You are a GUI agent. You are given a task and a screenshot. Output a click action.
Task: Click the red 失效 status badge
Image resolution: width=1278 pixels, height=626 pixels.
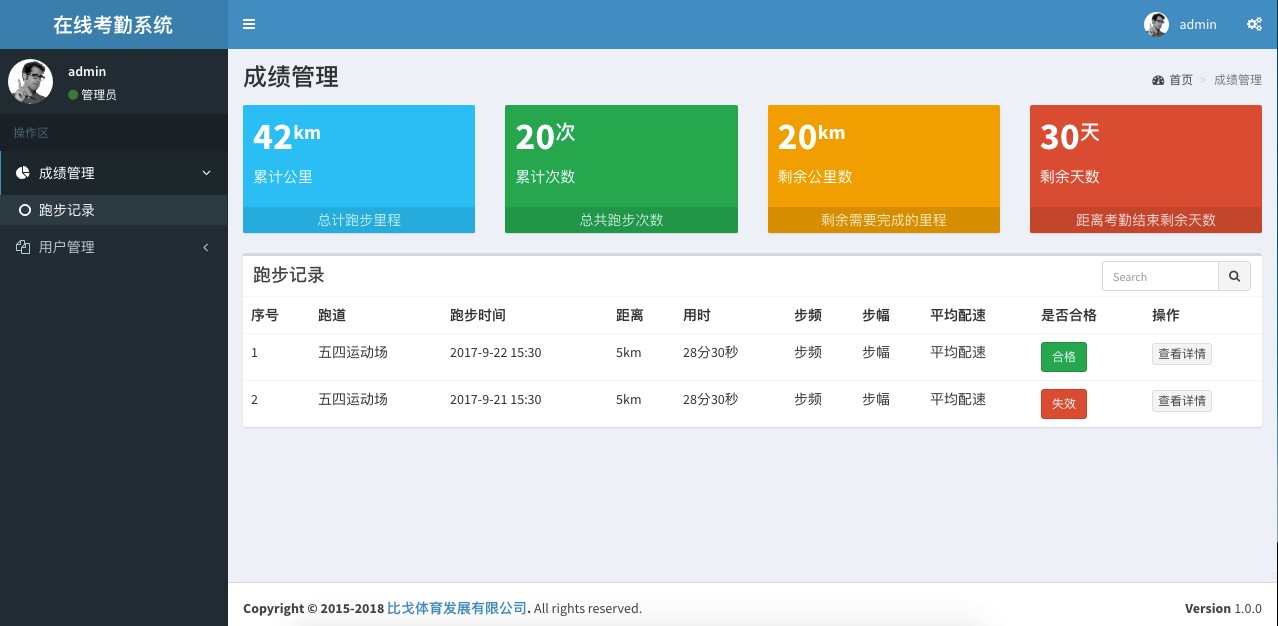[1063, 404]
